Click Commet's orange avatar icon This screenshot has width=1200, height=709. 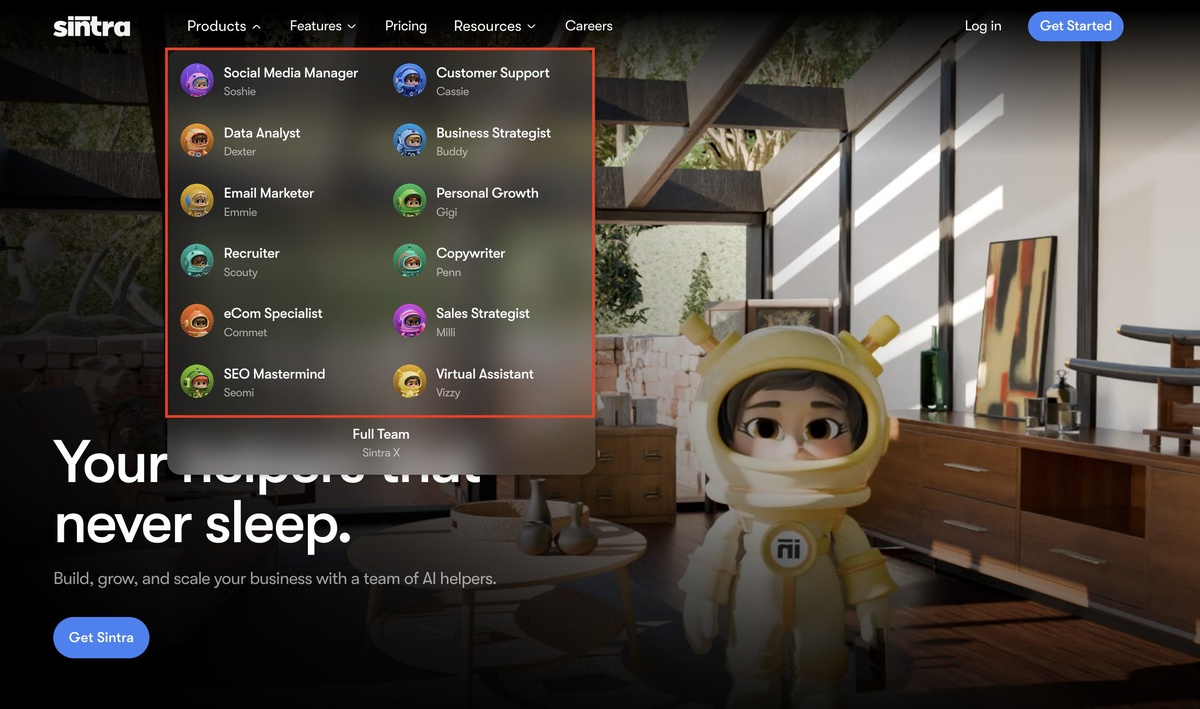(197, 321)
